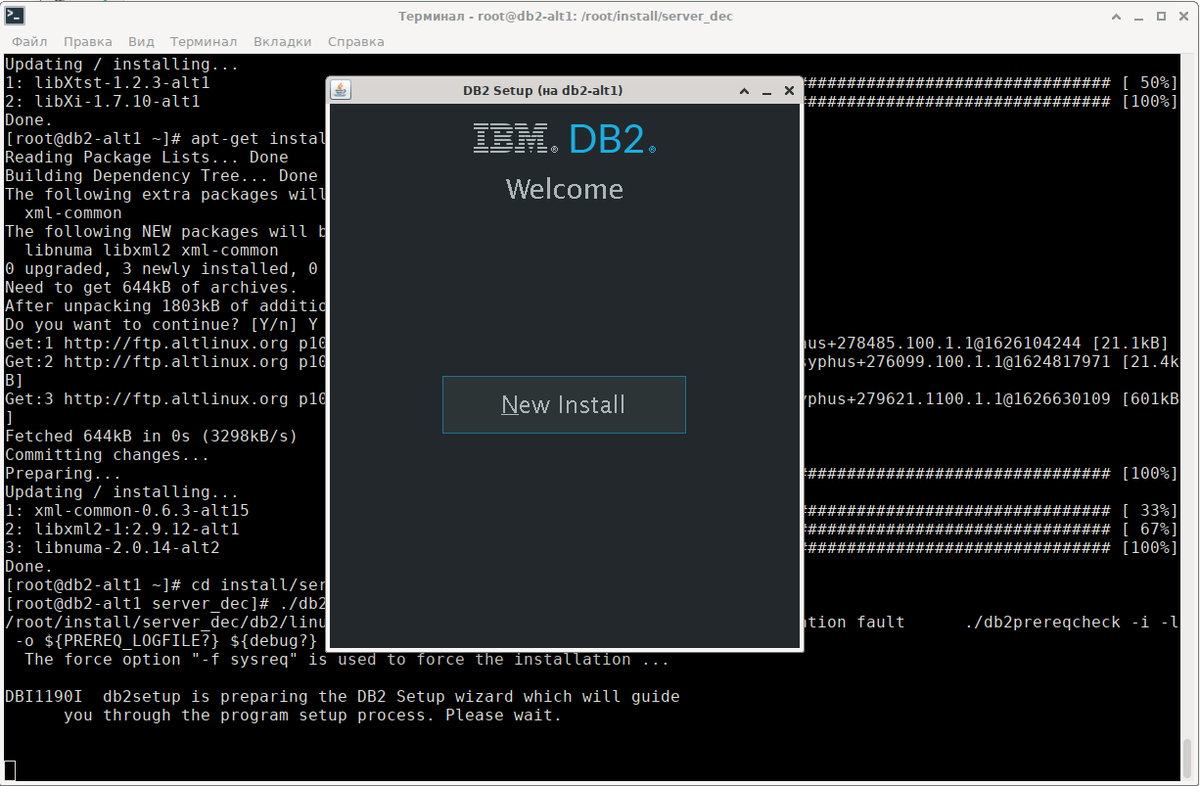Click "Fetched 644kB in 0s (3298kB/s)" line
The width and height of the screenshot is (1200, 786).
(x=151, y=436)
